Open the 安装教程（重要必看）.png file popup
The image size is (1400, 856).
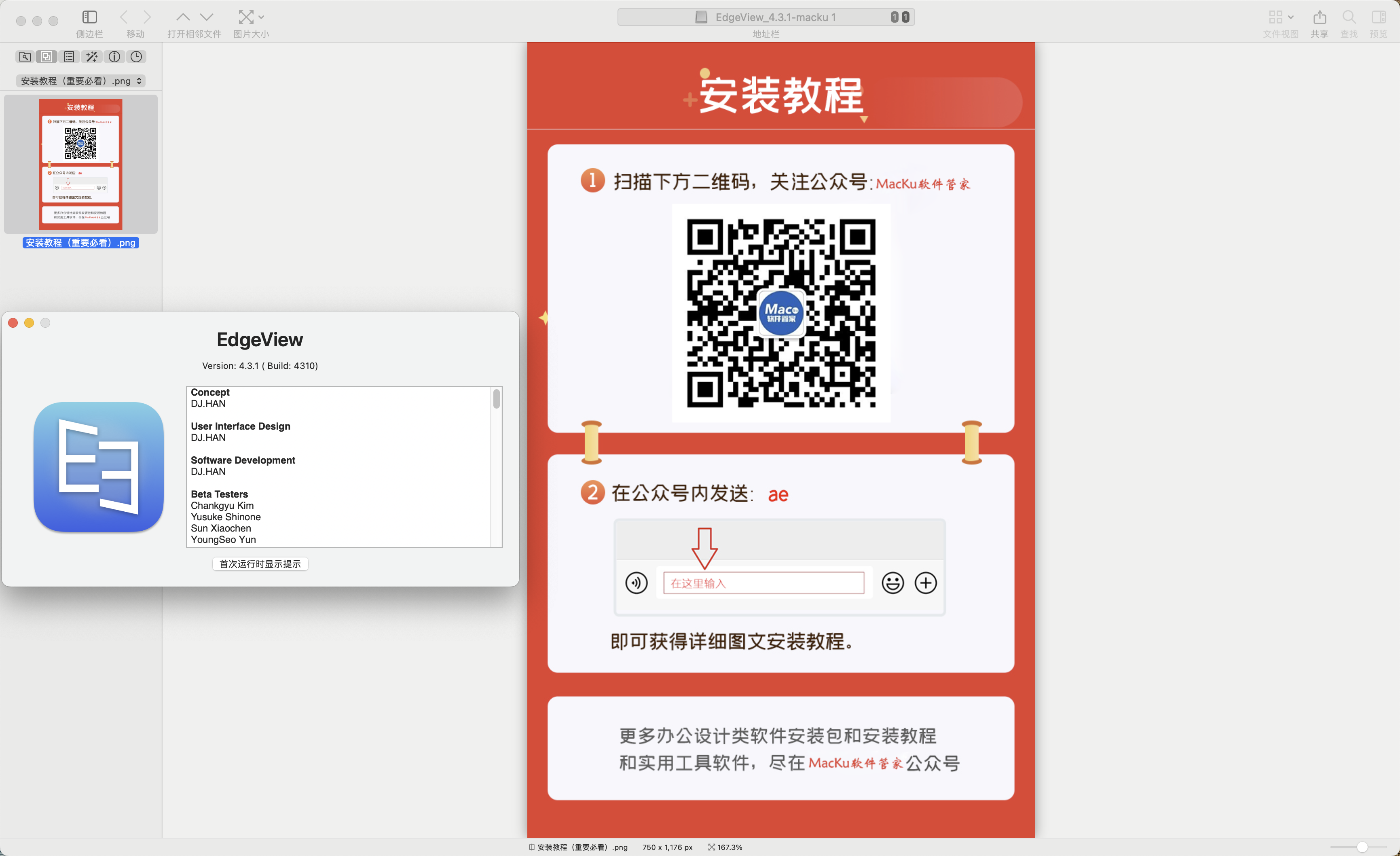pos(81,81)
